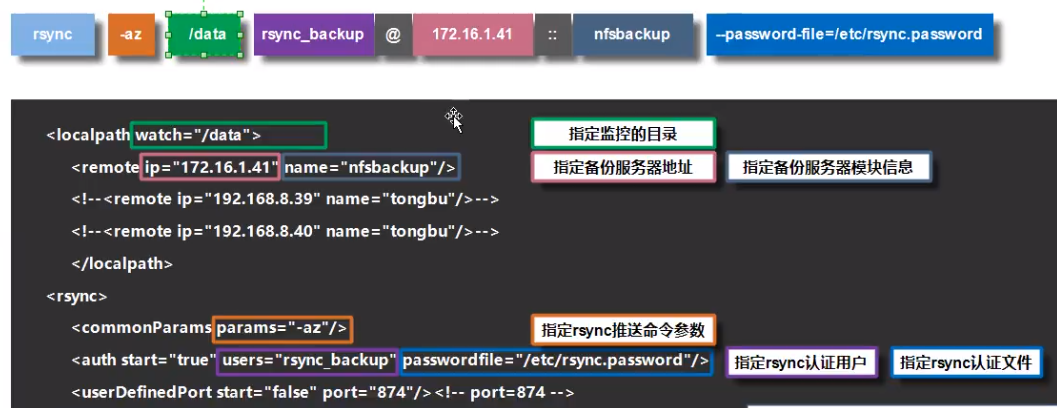Click the "<rsync>" tag line
This screenshot has width=1057, height=408.
(x=76, y=295)
